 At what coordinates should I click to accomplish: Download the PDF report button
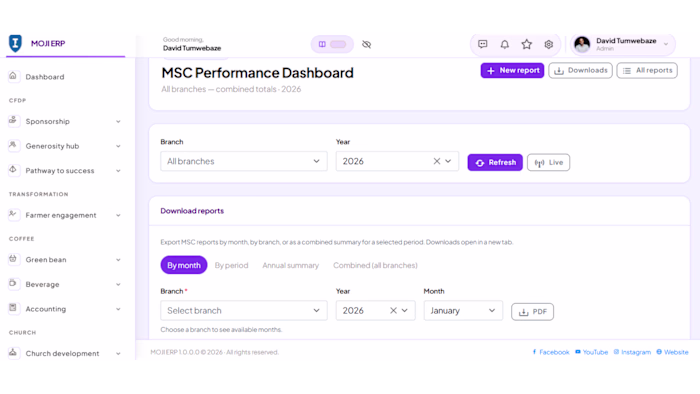coord(533,311)
